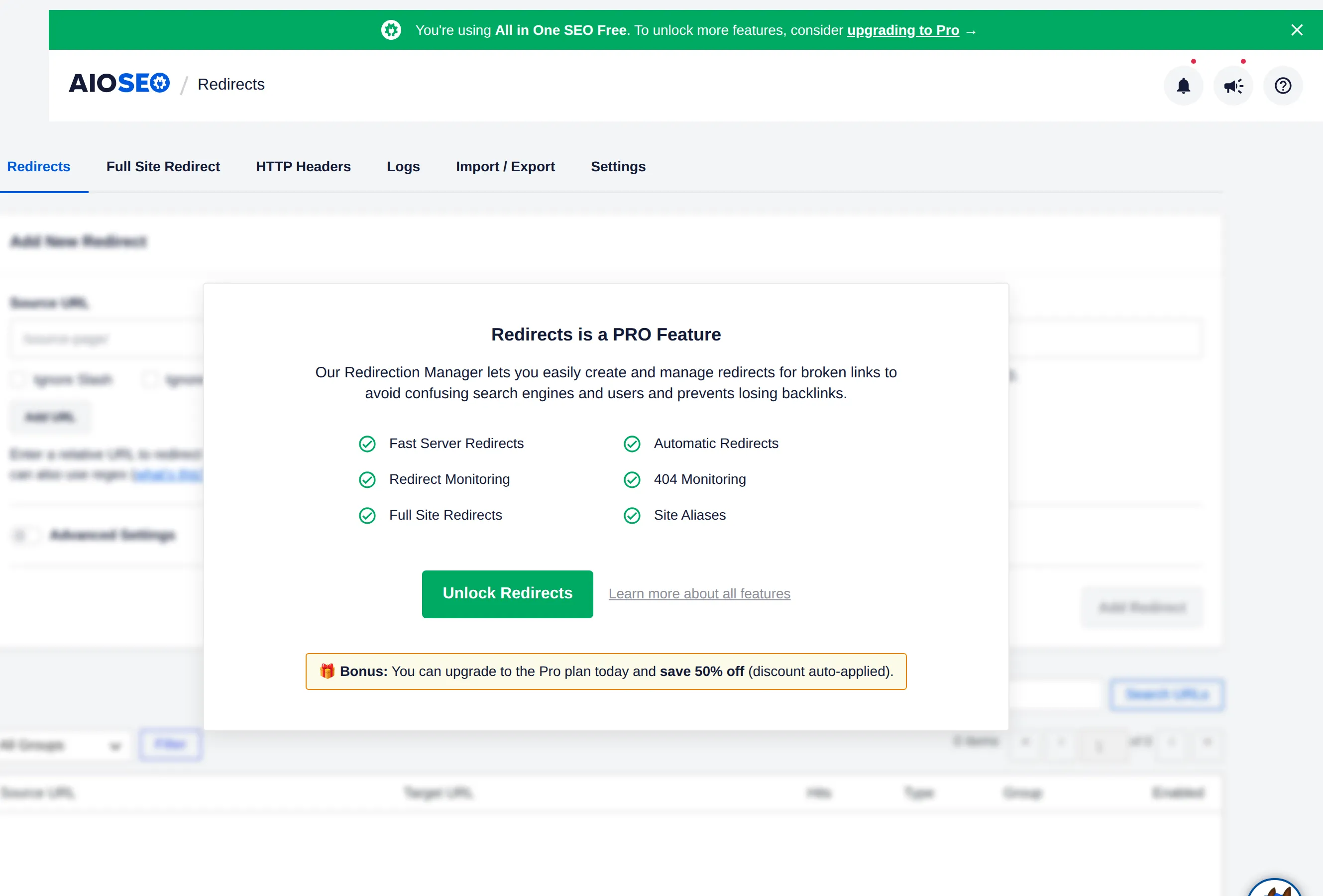Click the AIOSEO logo
The height and width of the screenshot is (896, 1323).
pos(119,84)
